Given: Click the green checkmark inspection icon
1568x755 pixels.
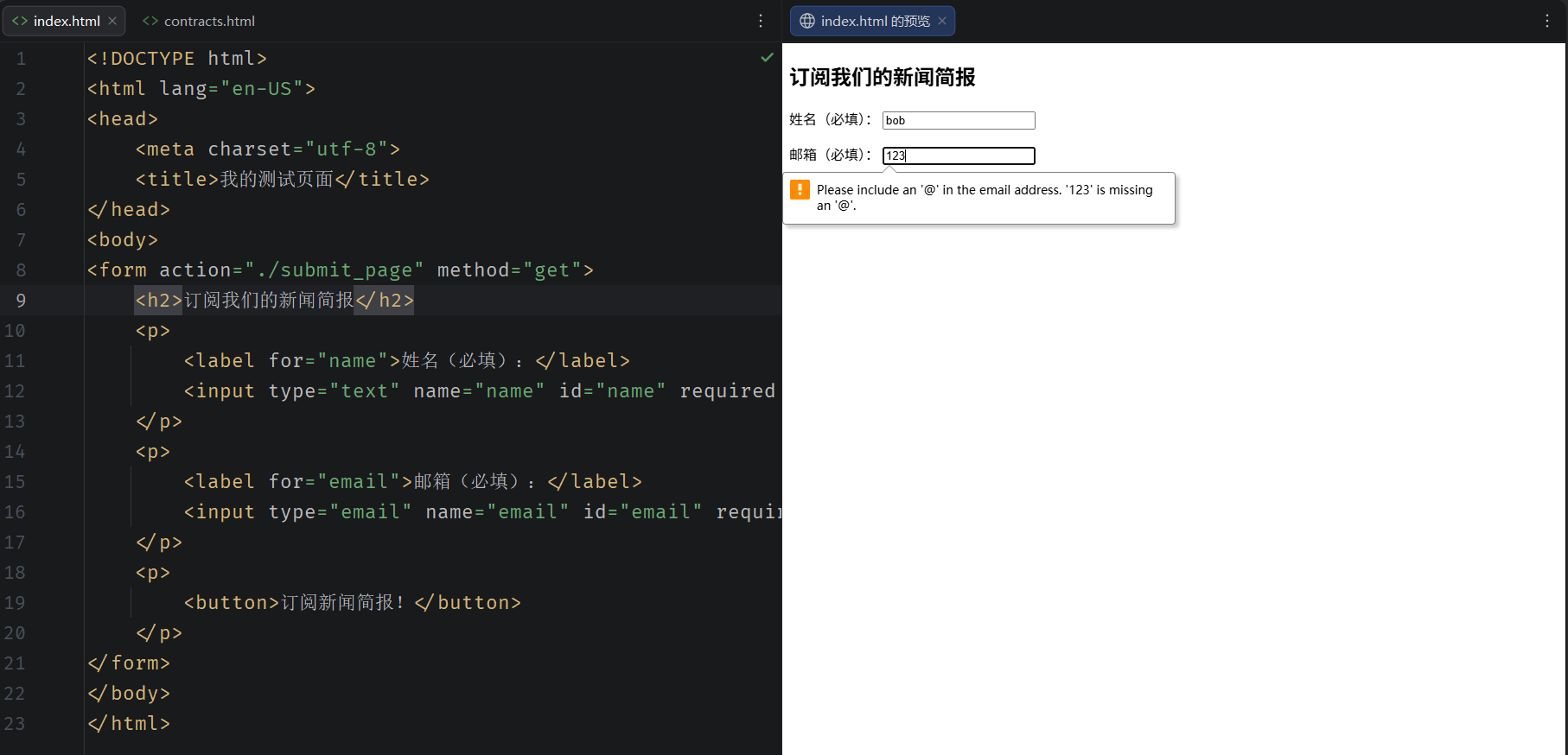Looking at the screenshot, I should pyautogui.click(x=767, y=57).
